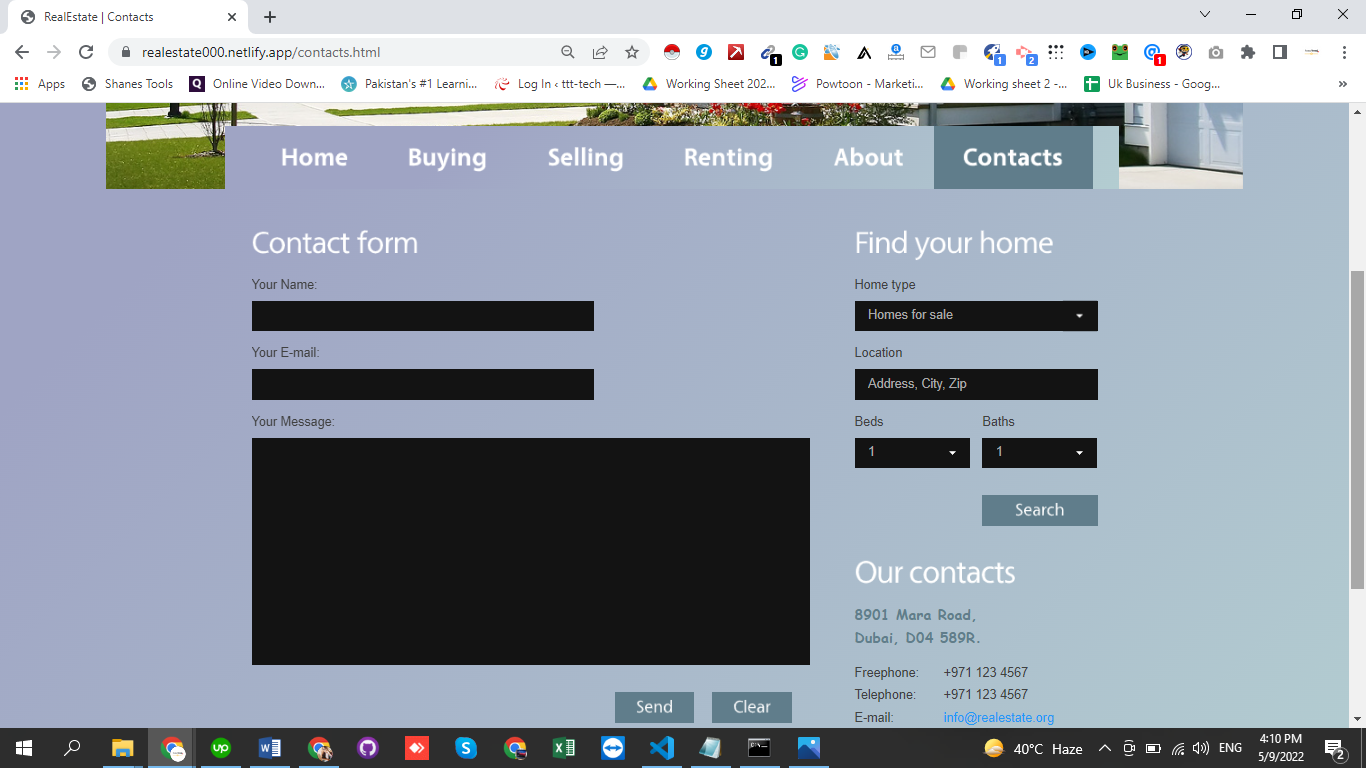Click the info@realestate.org email link

click(x=998, y=717)
